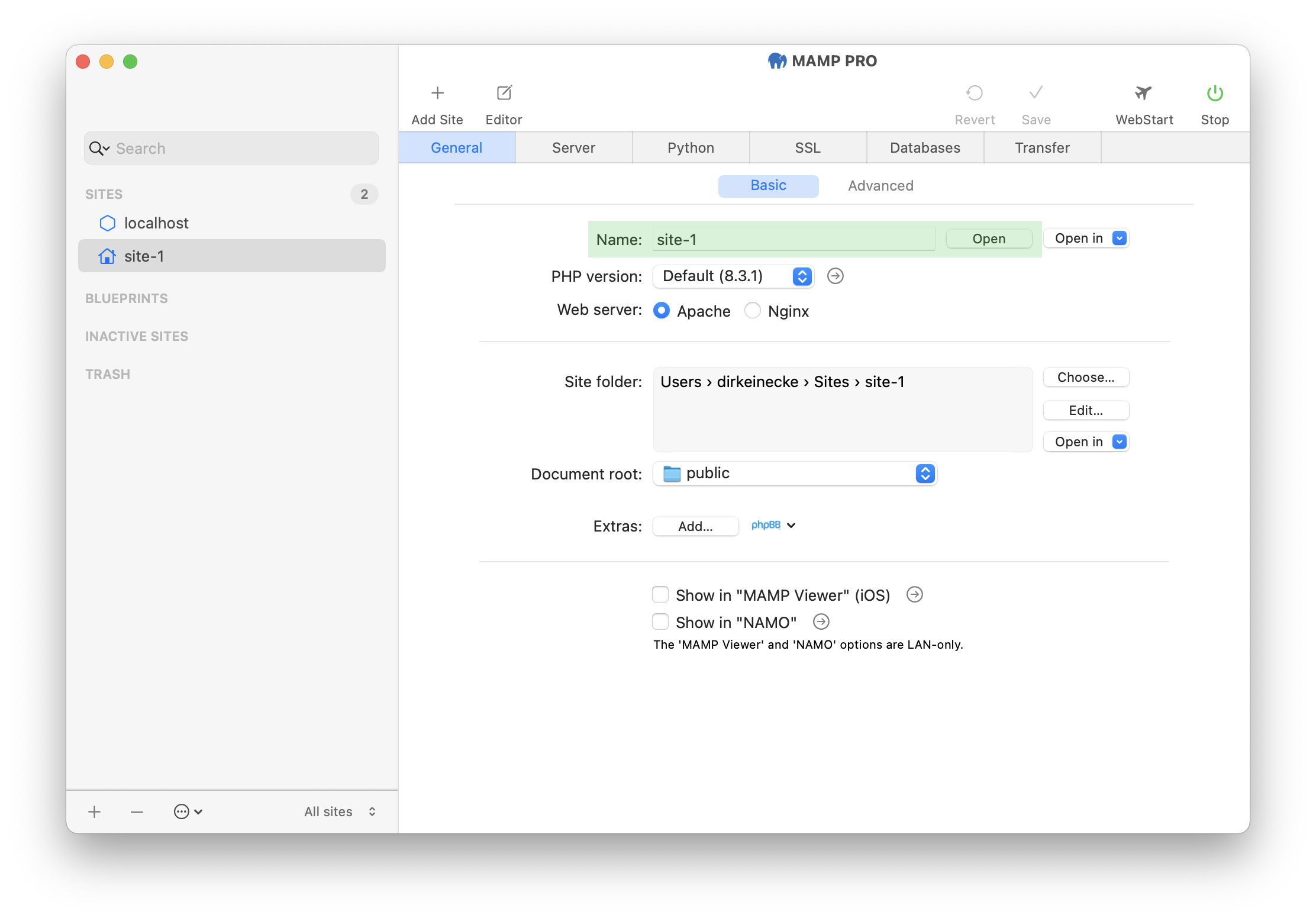Click the Save icon
This screenshot has height=921, width=1316.
tap(1036, 95)
